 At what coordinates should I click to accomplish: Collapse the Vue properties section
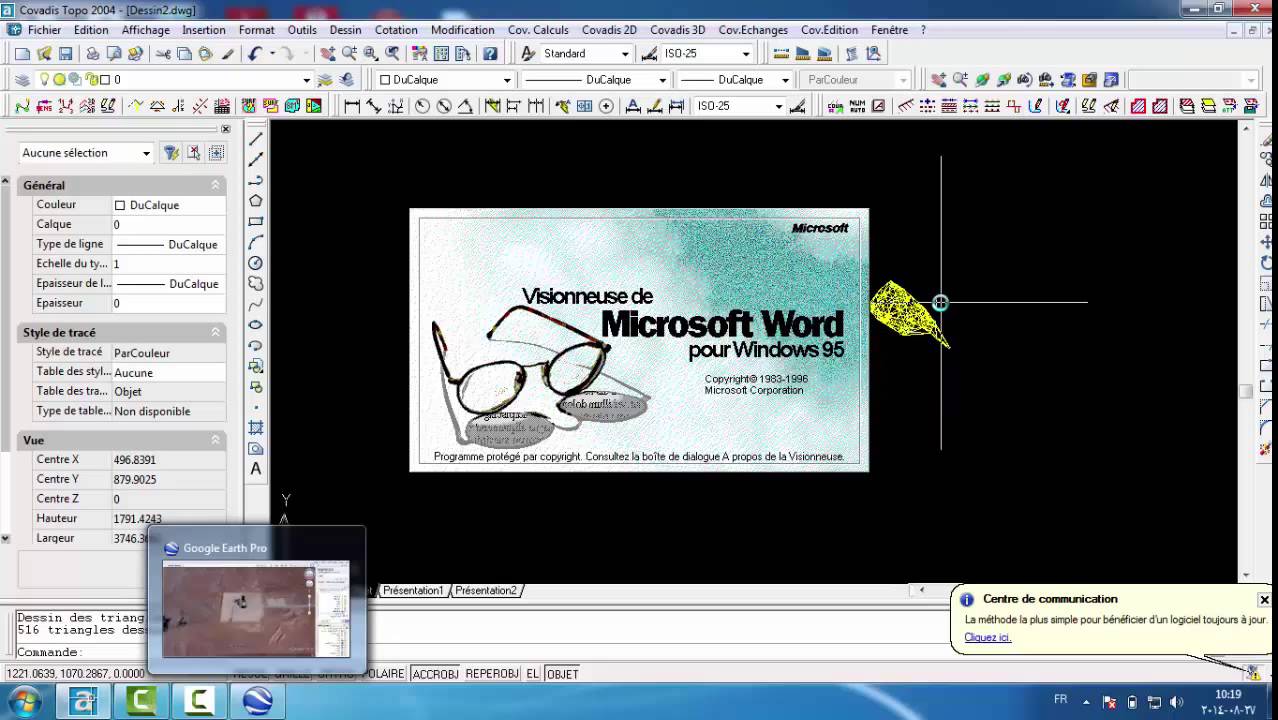point(215,440)
